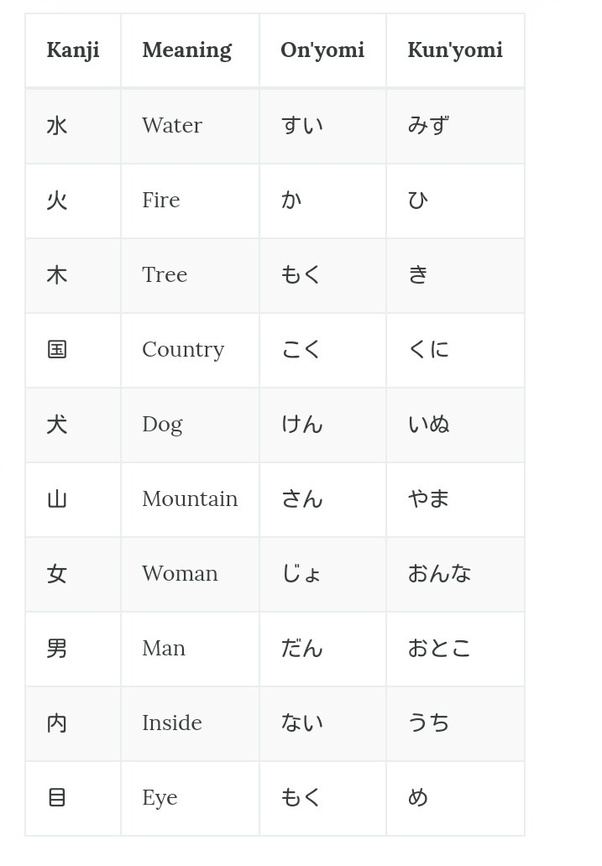Select the woman kanji 女
The width and height of the screenshot is (602, 866).
[x=57, y=574]
